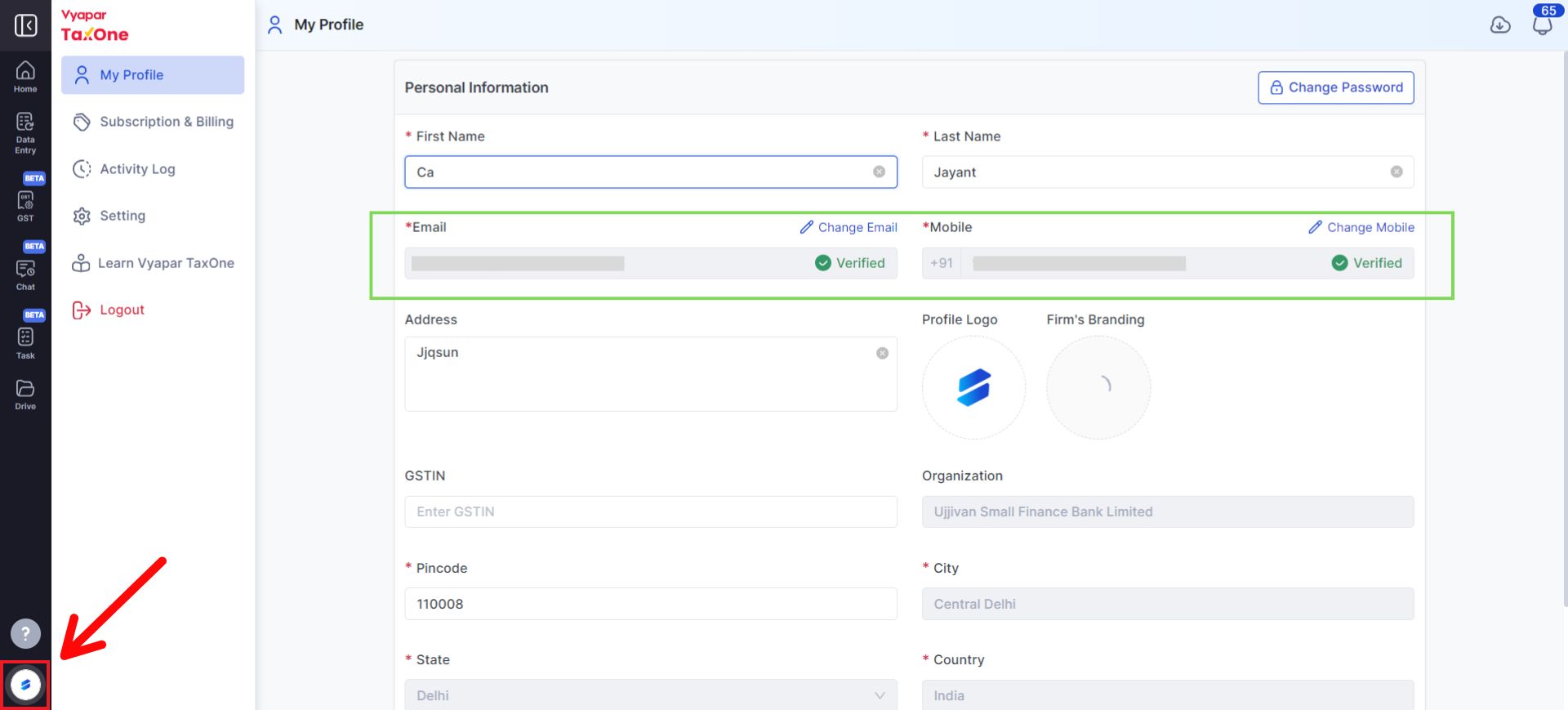Click the Organization field
Image resolution: width=1568 pixels, height=710 pixels.
click(1168, 511)
